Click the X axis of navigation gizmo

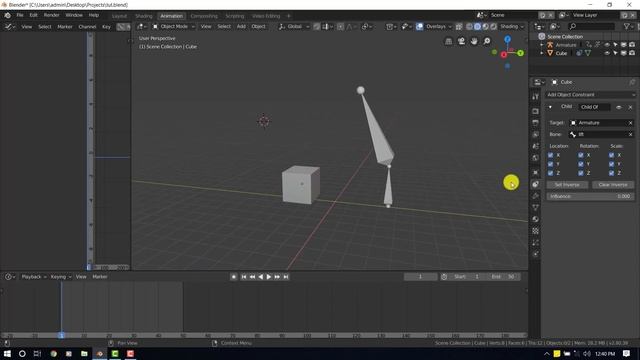[x=504, y=55]
